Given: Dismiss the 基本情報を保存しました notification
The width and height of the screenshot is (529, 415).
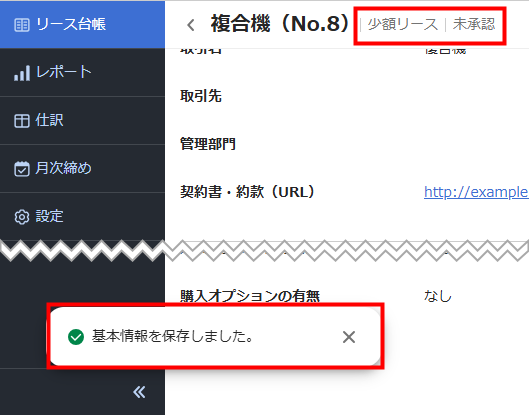Looking at the screenshot, I should click(349, 337).
